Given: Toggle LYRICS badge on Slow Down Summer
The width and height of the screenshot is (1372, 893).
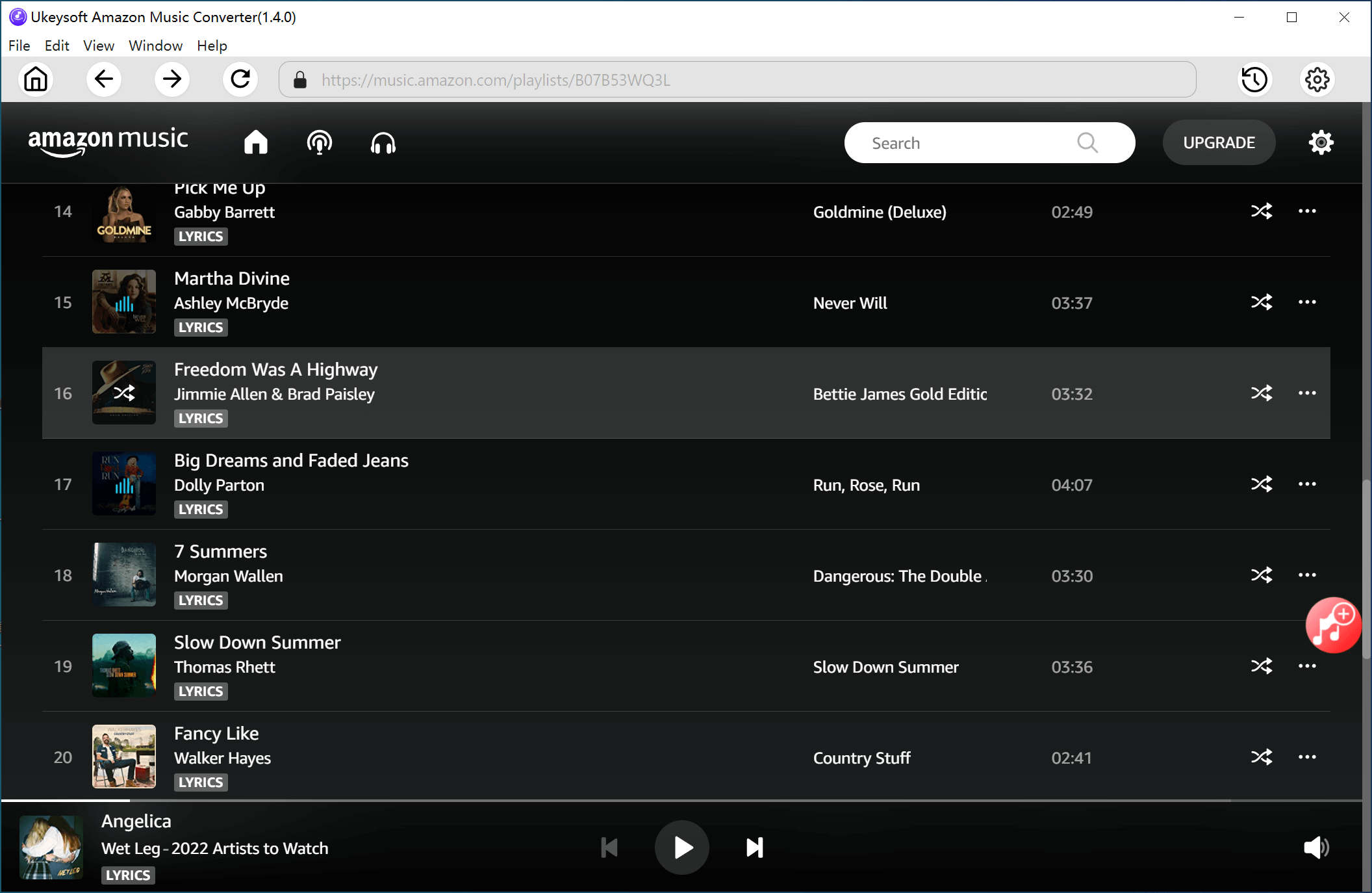Looking at the screenshot, I should [200, 691].
